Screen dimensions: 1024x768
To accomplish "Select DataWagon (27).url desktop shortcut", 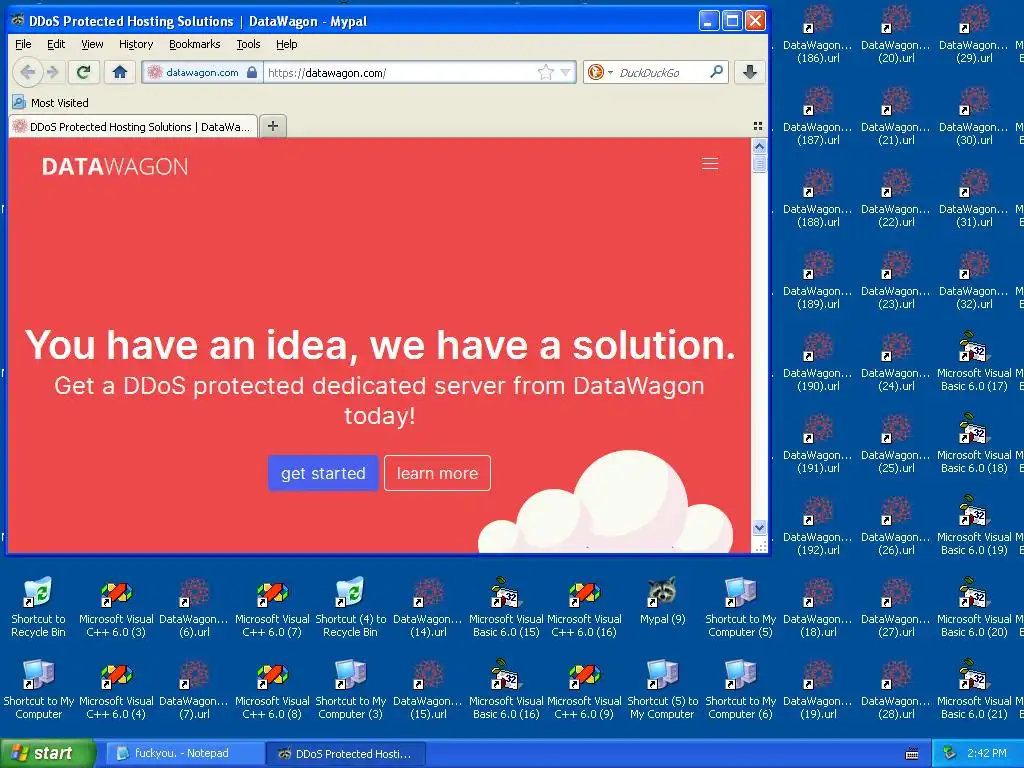I will coord(895,607).
